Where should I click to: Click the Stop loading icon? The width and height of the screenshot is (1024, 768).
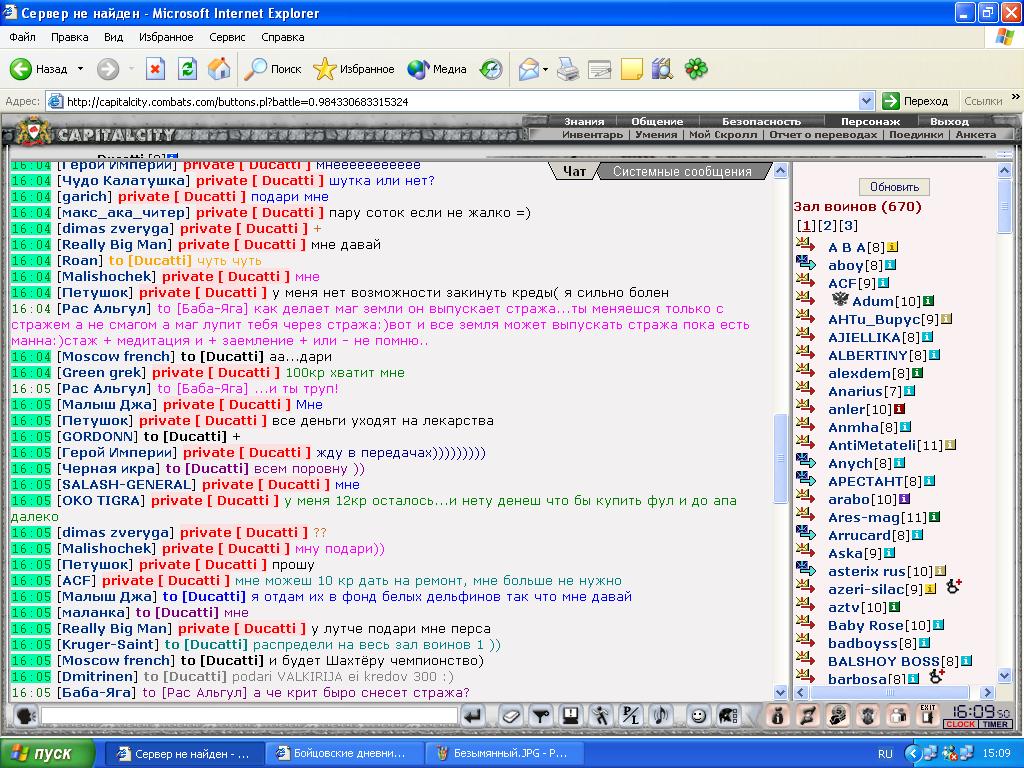coord(155,69)
